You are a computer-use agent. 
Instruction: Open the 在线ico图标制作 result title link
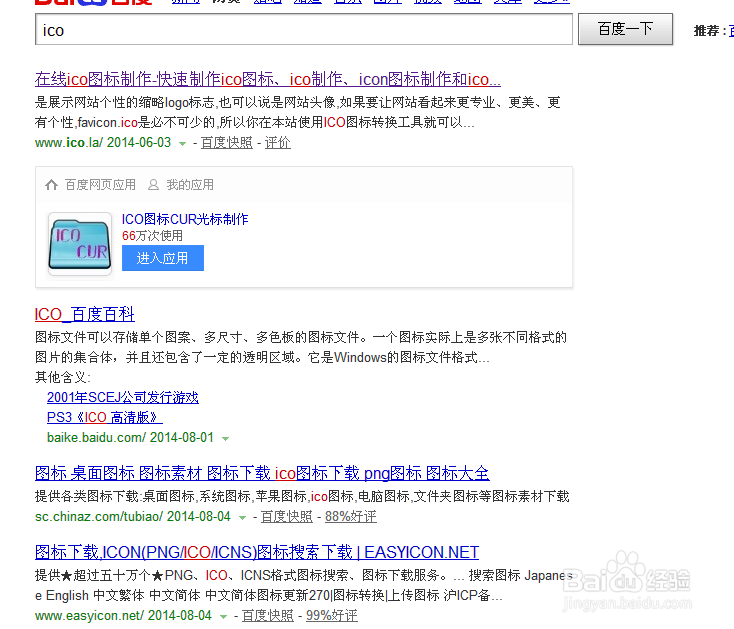tap(268, 79)
